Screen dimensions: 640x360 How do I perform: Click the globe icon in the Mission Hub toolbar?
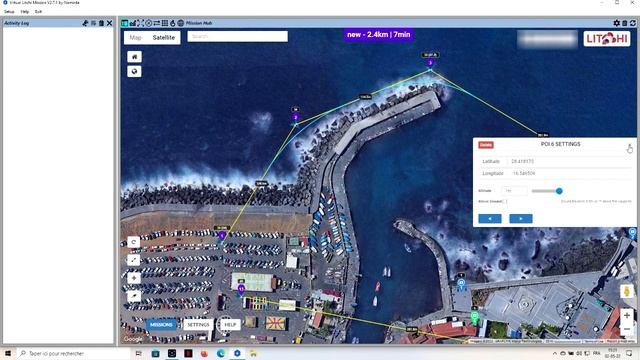point(180,23)
